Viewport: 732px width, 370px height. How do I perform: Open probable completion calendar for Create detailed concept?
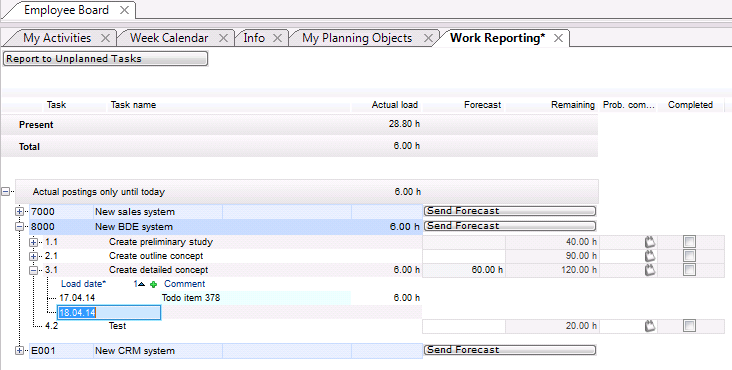[x=650, y=270]
